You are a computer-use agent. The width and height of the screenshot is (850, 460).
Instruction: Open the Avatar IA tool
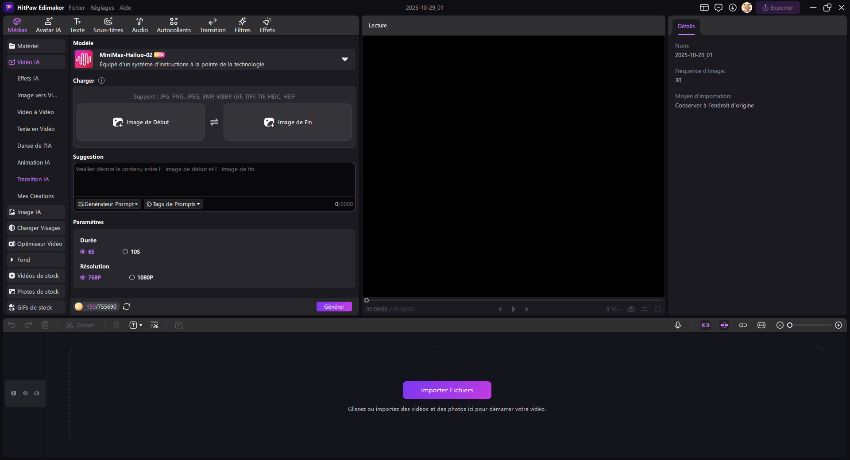point(48,25)
